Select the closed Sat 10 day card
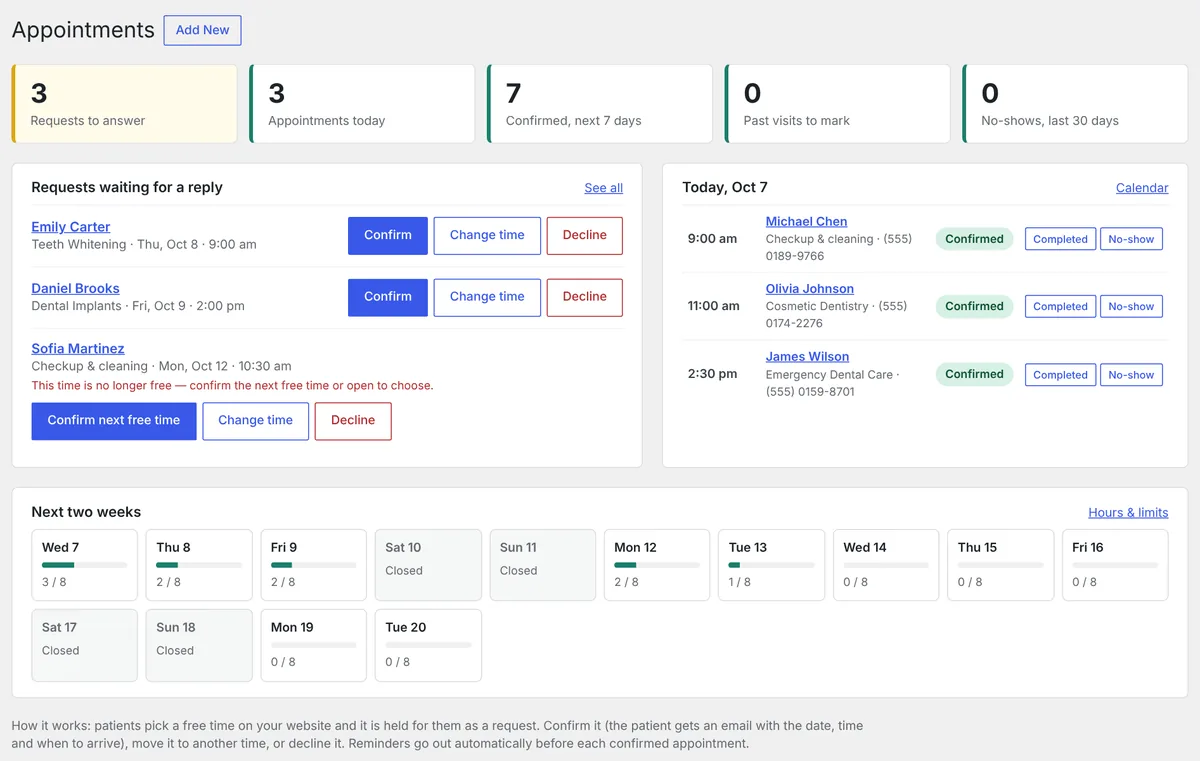The height and width of the screenshot is (761, 1200). [x=428, y=565]
